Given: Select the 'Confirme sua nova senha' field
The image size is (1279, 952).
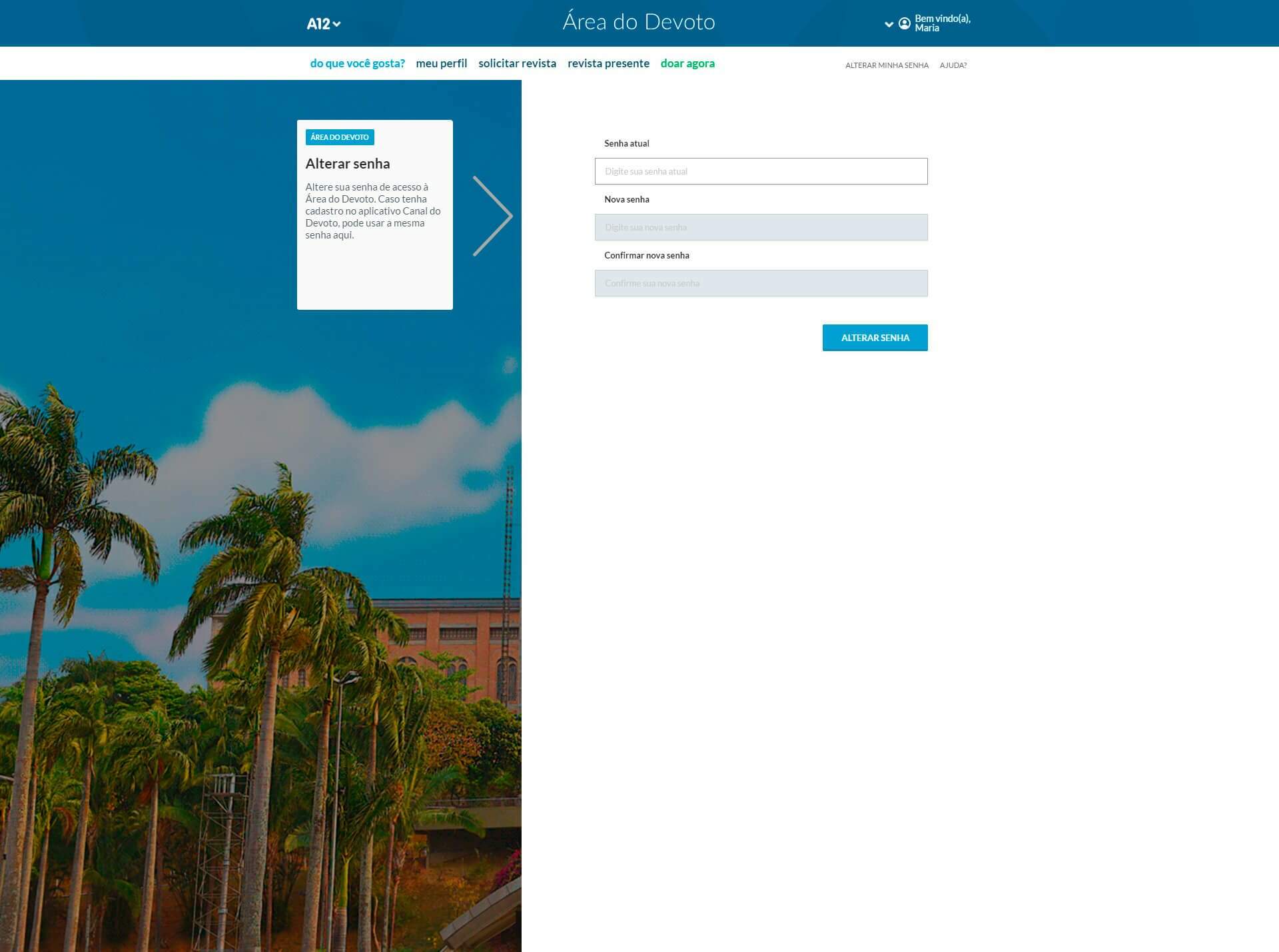Looking at the screenshot, I should pyautogui.click(x=761, y=283).
